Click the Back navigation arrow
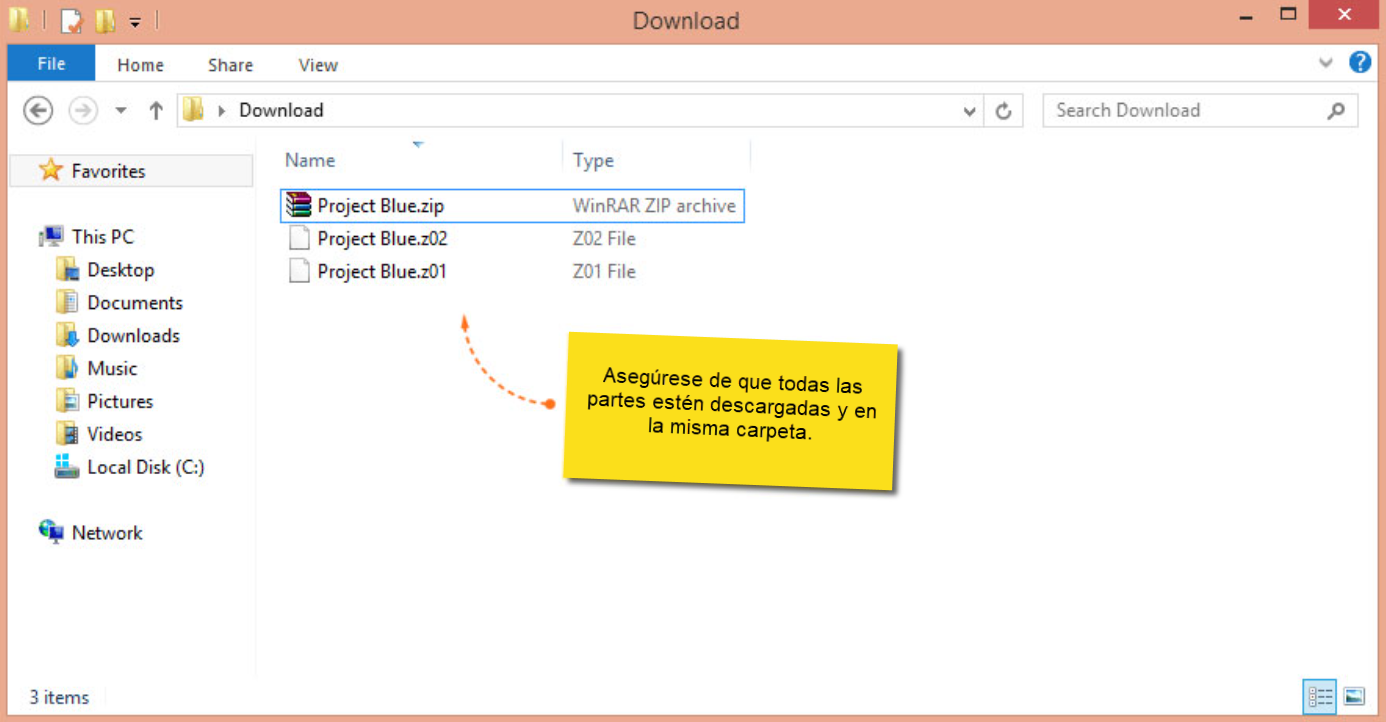This screenshot has height=722, width=1386. click(38, 111)
